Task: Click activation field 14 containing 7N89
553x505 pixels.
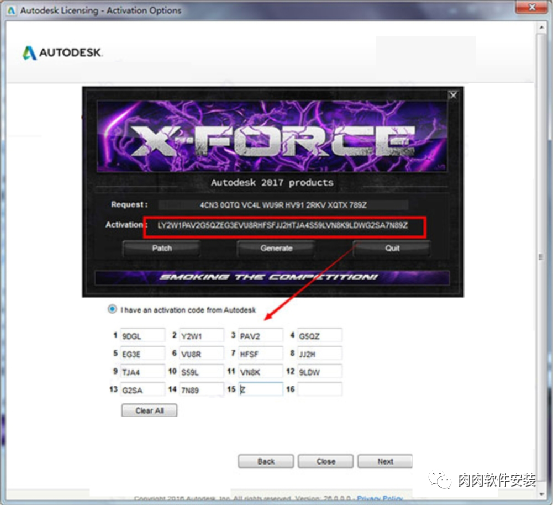Action: [x=201, y=389]
